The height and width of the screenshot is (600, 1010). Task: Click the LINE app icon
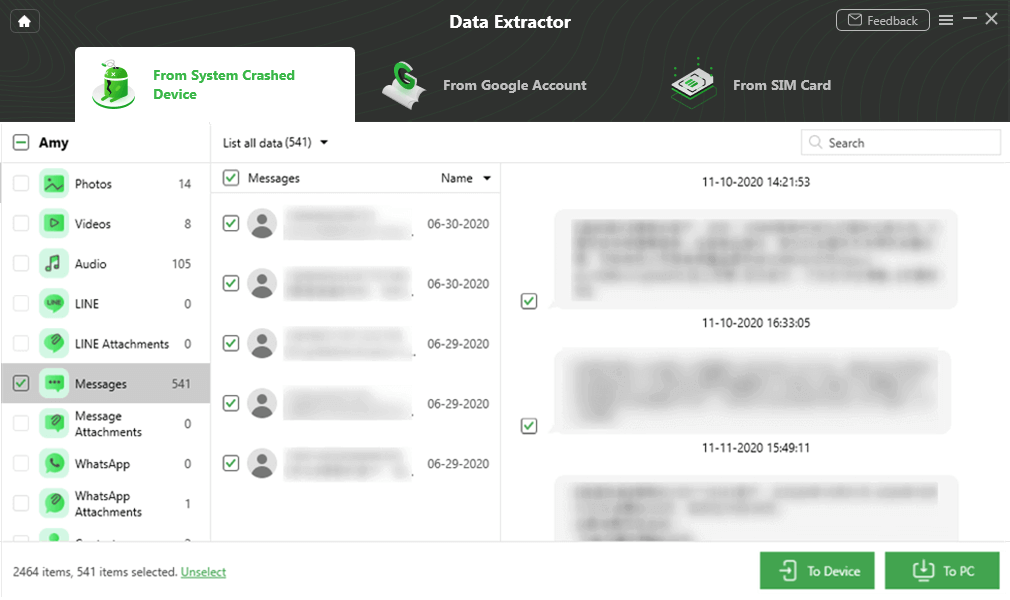pos(54,304)
